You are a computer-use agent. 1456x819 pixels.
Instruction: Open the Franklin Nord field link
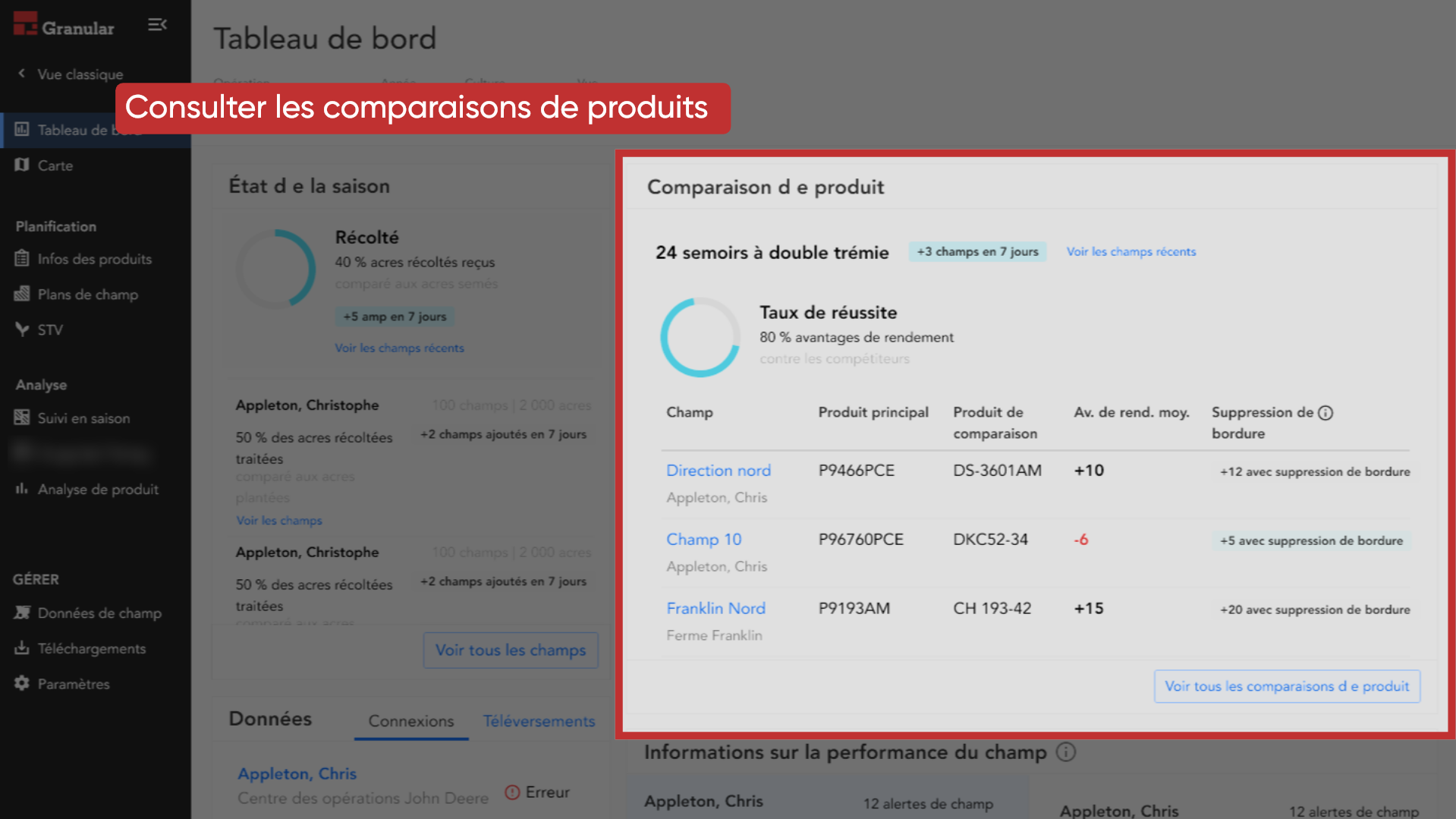pos(715,609)
